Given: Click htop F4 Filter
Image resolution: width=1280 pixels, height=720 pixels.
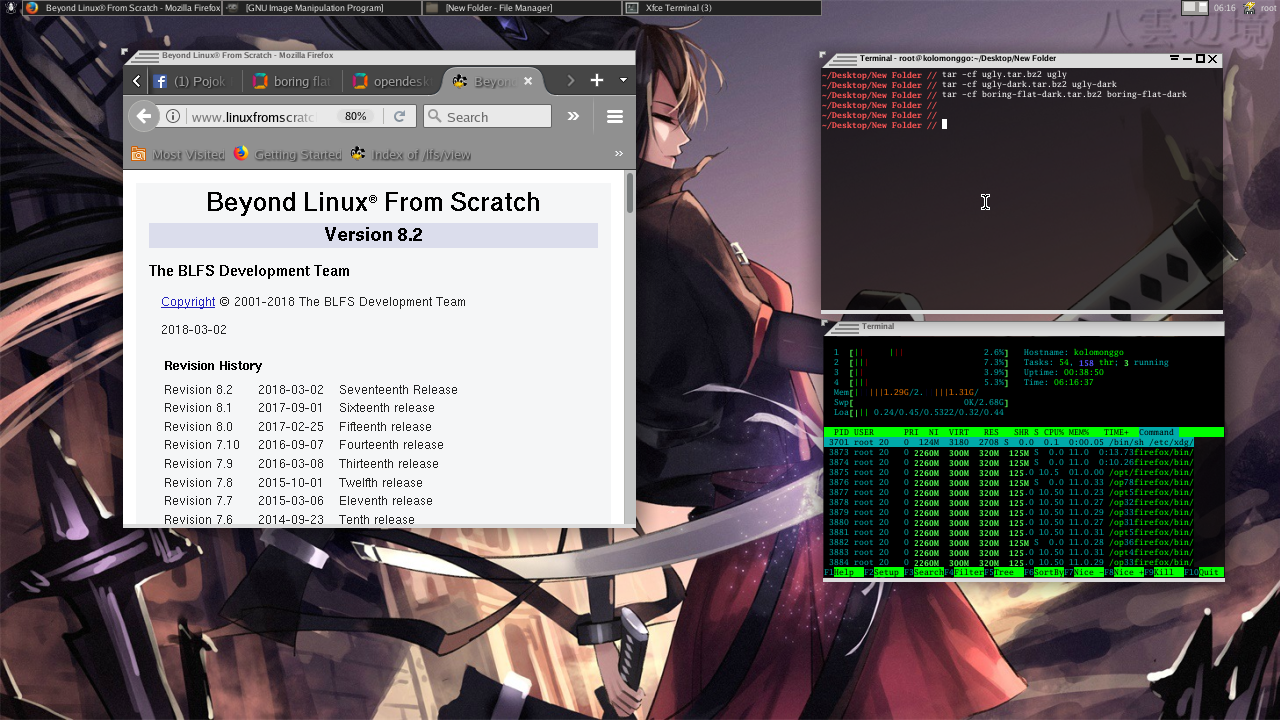Looking at the screenshot, I should click(964, 573).
